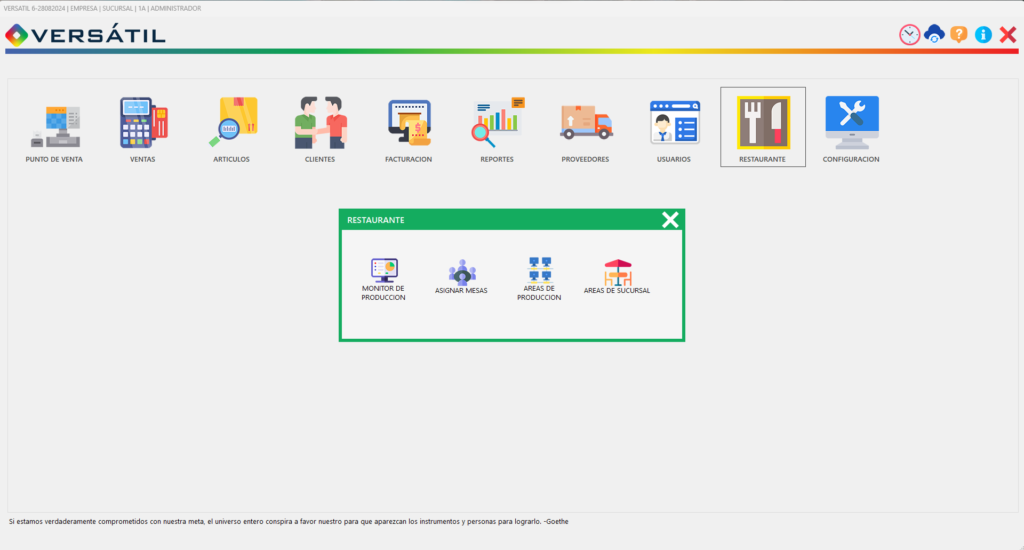The height and width of the screenshot is (550, 1024).
Task: Click the blue info icon
Action: 984,35
